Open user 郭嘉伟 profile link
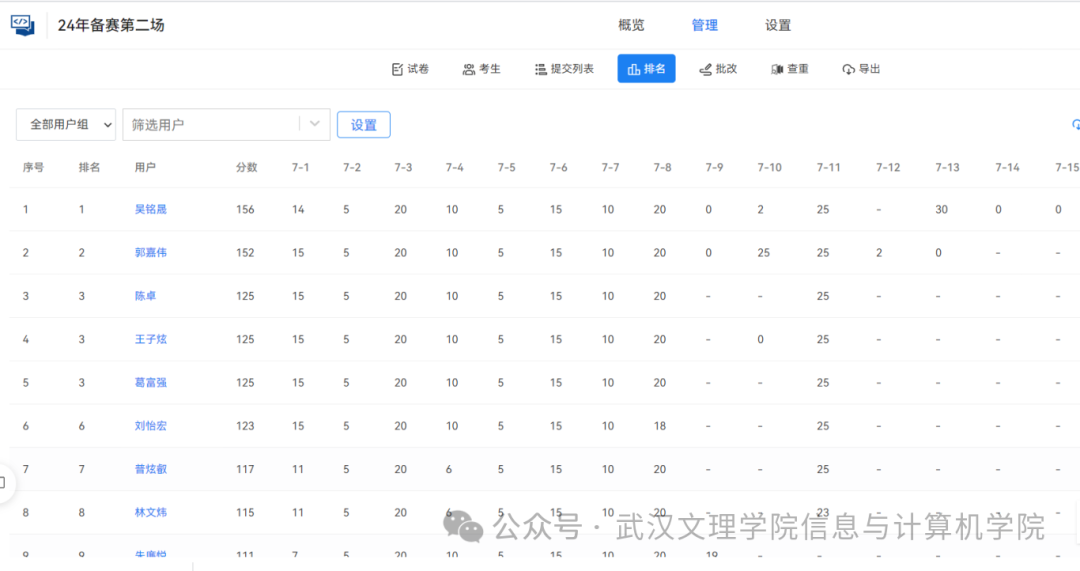 (x=151, y=253)
